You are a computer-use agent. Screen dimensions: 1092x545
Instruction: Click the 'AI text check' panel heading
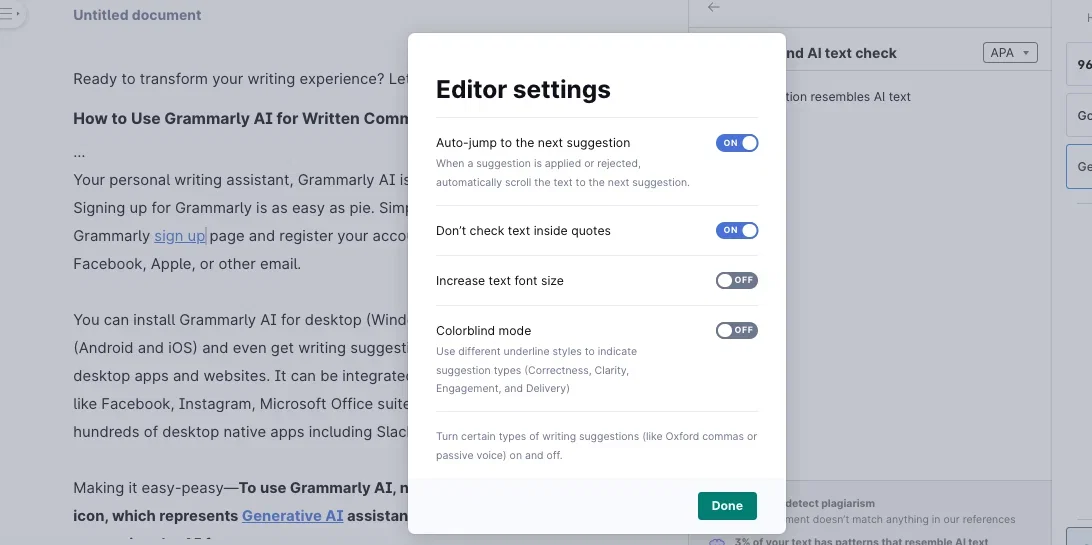point(841,53)
